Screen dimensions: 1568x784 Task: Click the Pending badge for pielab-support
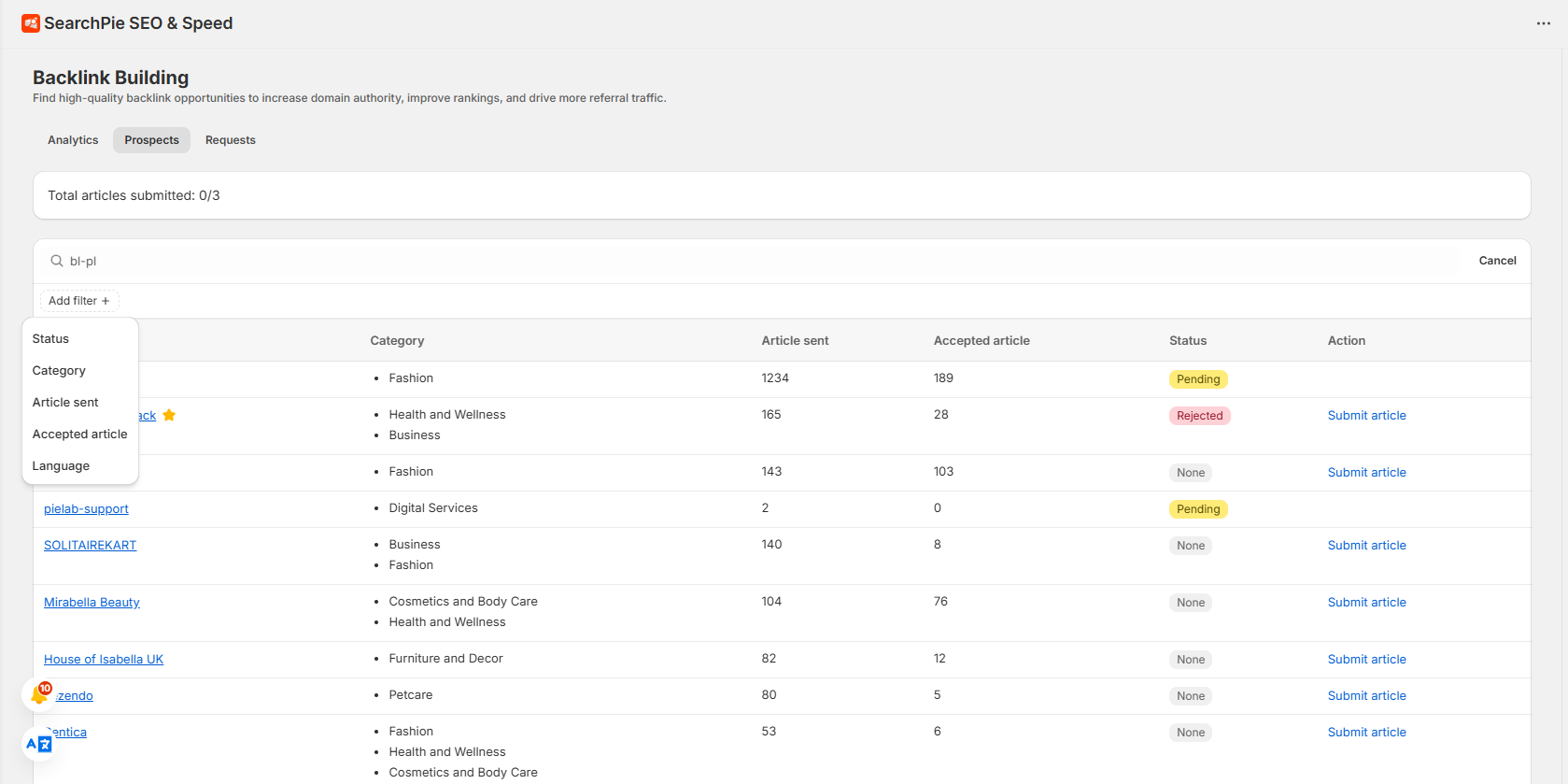click(x=1198, y=509)
